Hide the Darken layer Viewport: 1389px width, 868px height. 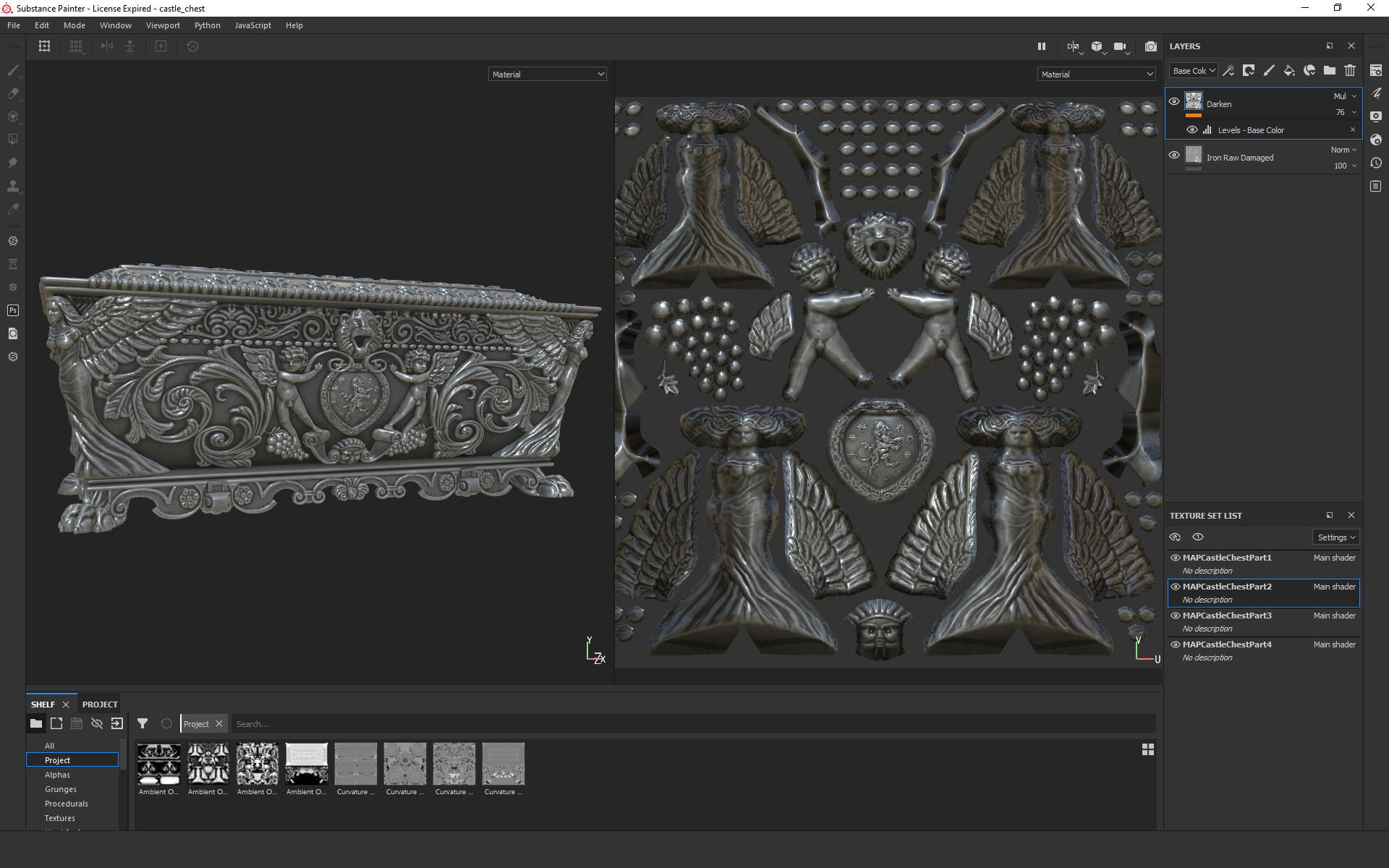point(1174,102)
